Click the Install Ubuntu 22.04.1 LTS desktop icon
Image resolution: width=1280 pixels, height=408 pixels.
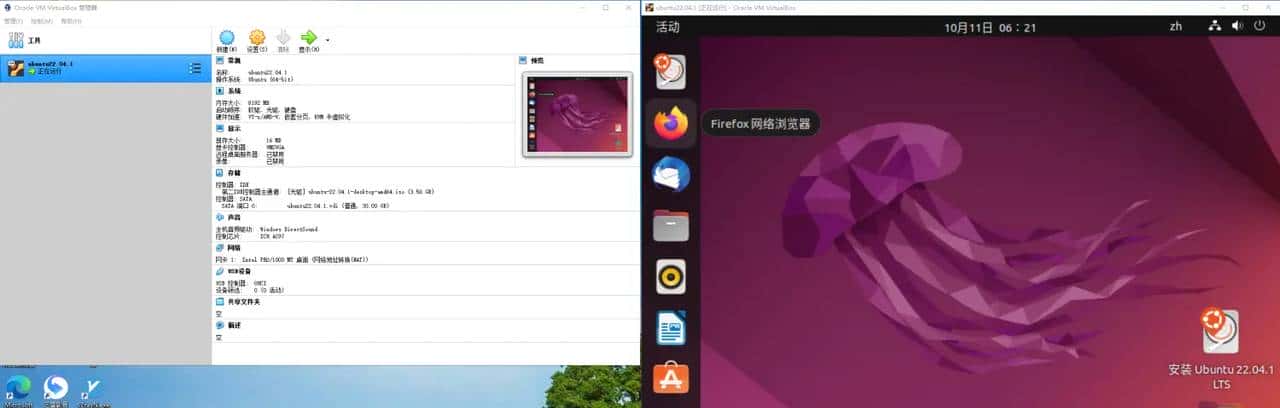pyautogui.click(x=1221, y=349)
